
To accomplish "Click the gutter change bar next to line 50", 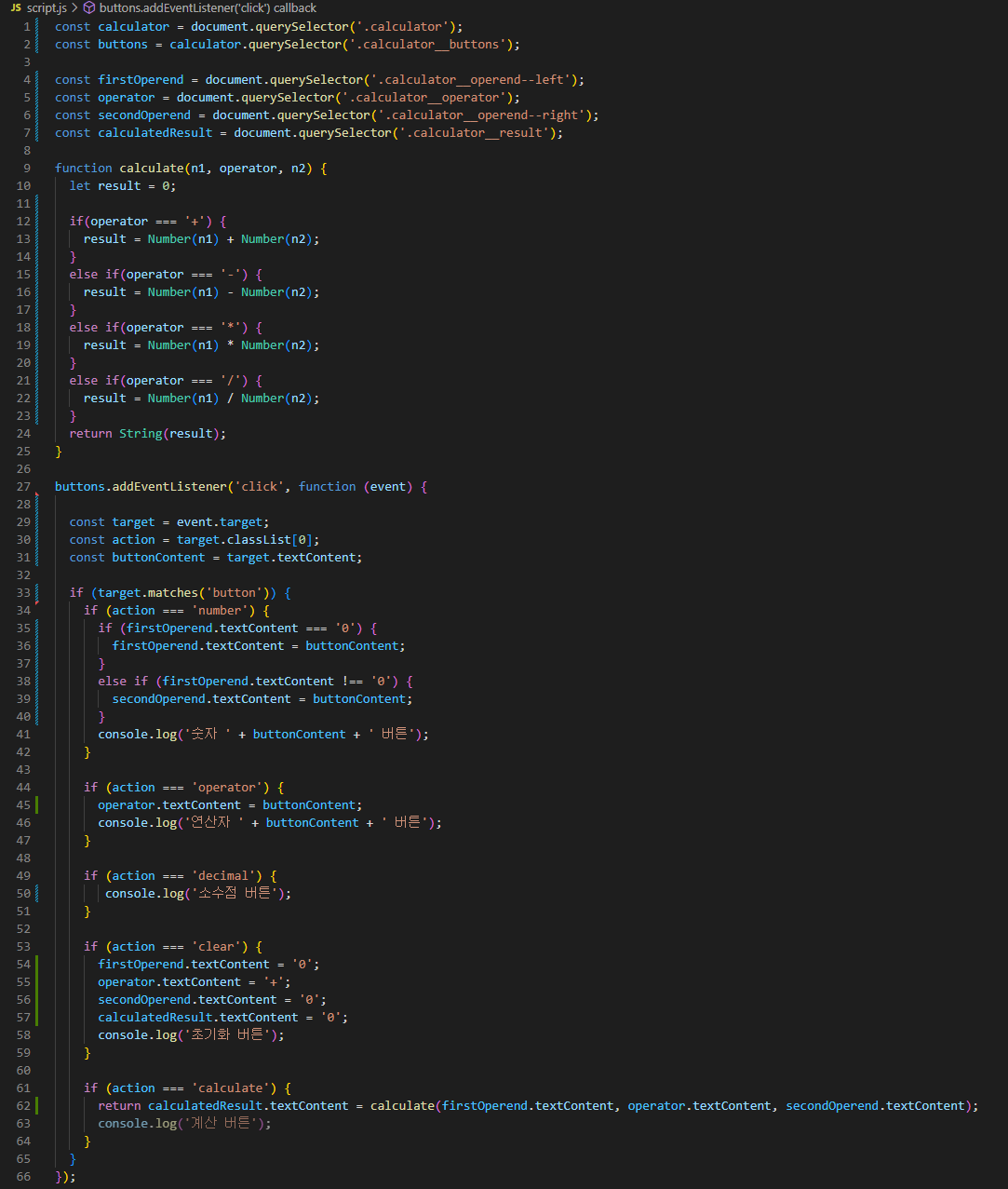I will [35, 893].
